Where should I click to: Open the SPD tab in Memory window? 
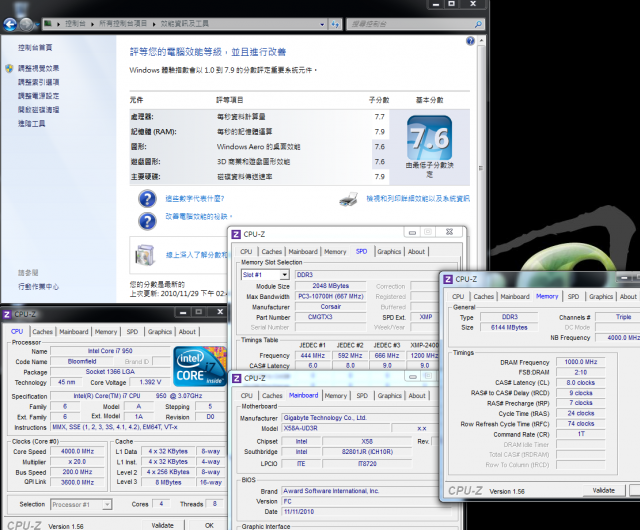573,297
